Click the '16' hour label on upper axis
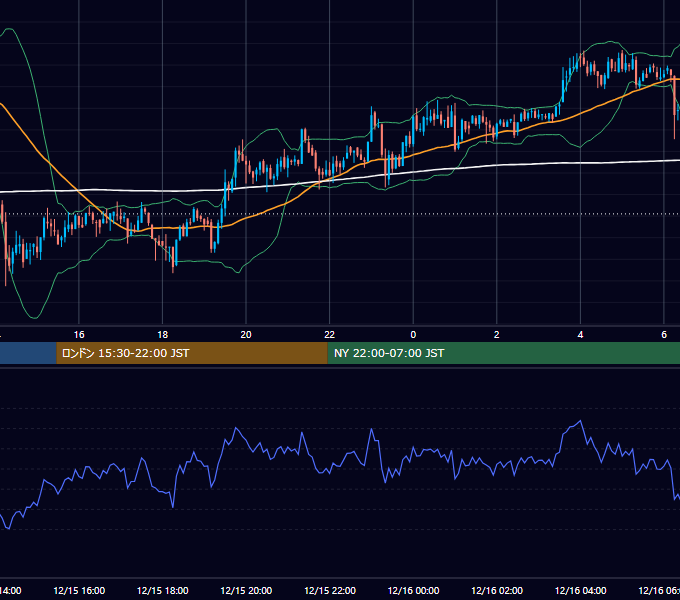 pyautogui.click(x=79, y=335)
